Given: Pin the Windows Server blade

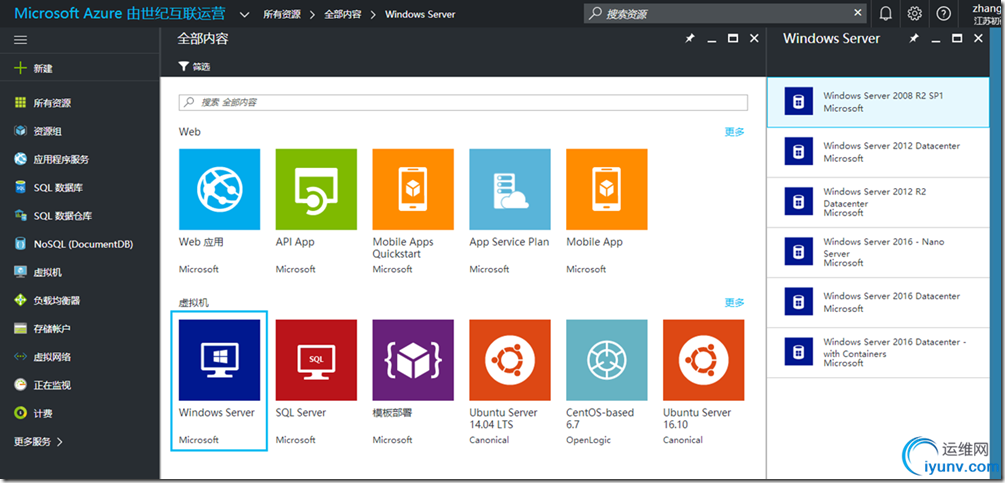Looking at the screenshot, I should tap(914, 39).
